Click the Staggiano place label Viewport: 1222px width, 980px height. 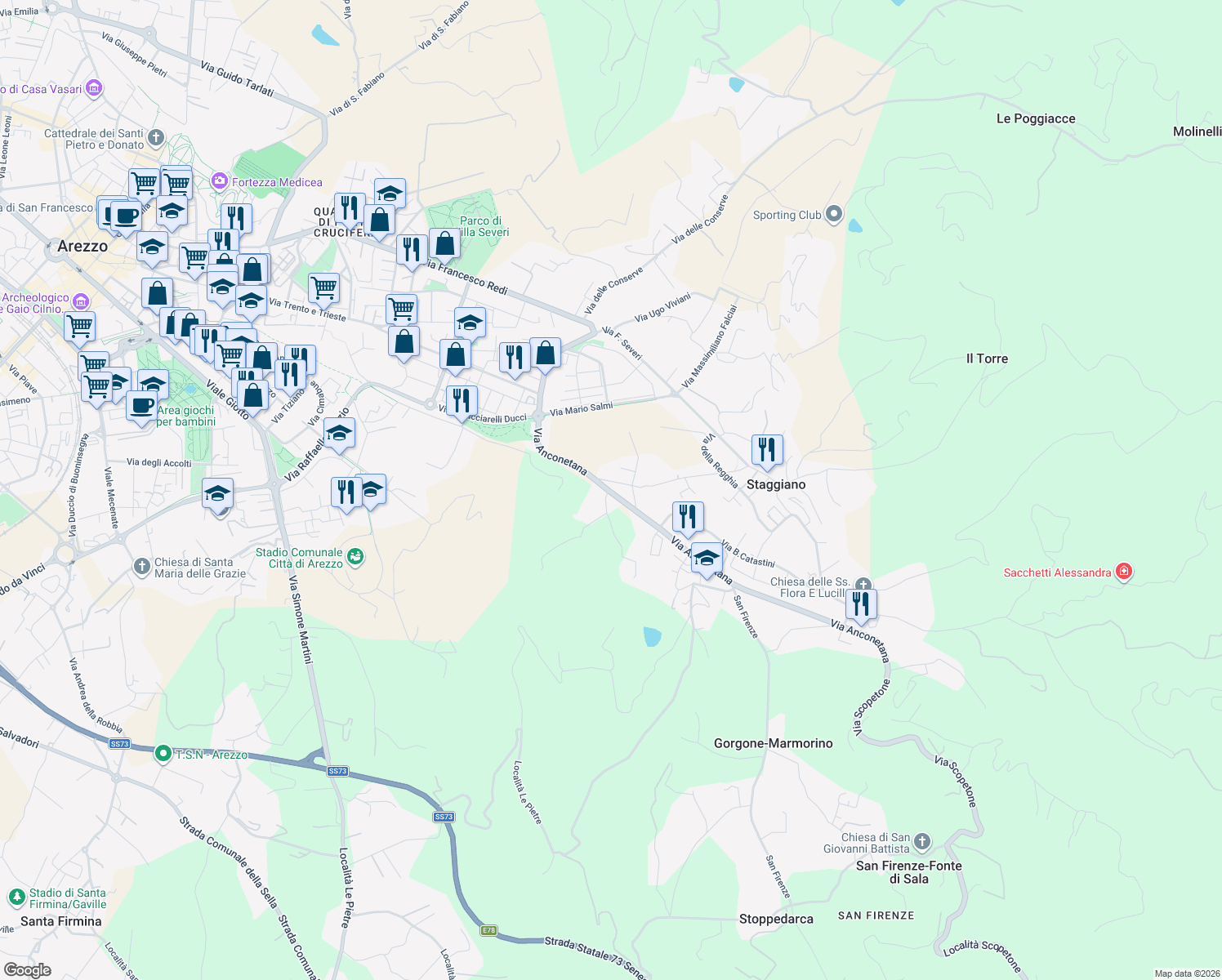tap(776, 484)
